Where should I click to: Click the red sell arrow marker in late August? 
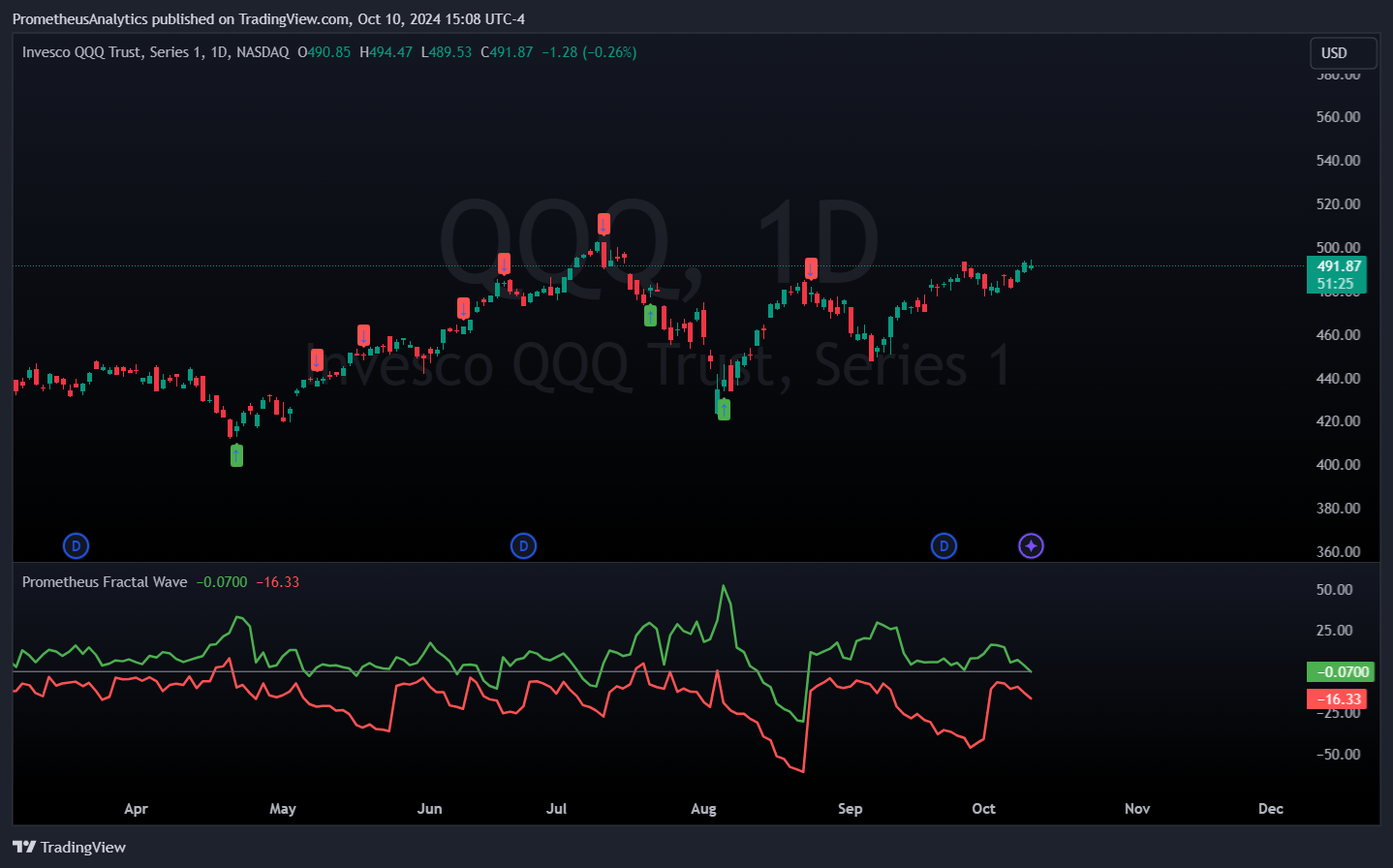coord(811,268)
